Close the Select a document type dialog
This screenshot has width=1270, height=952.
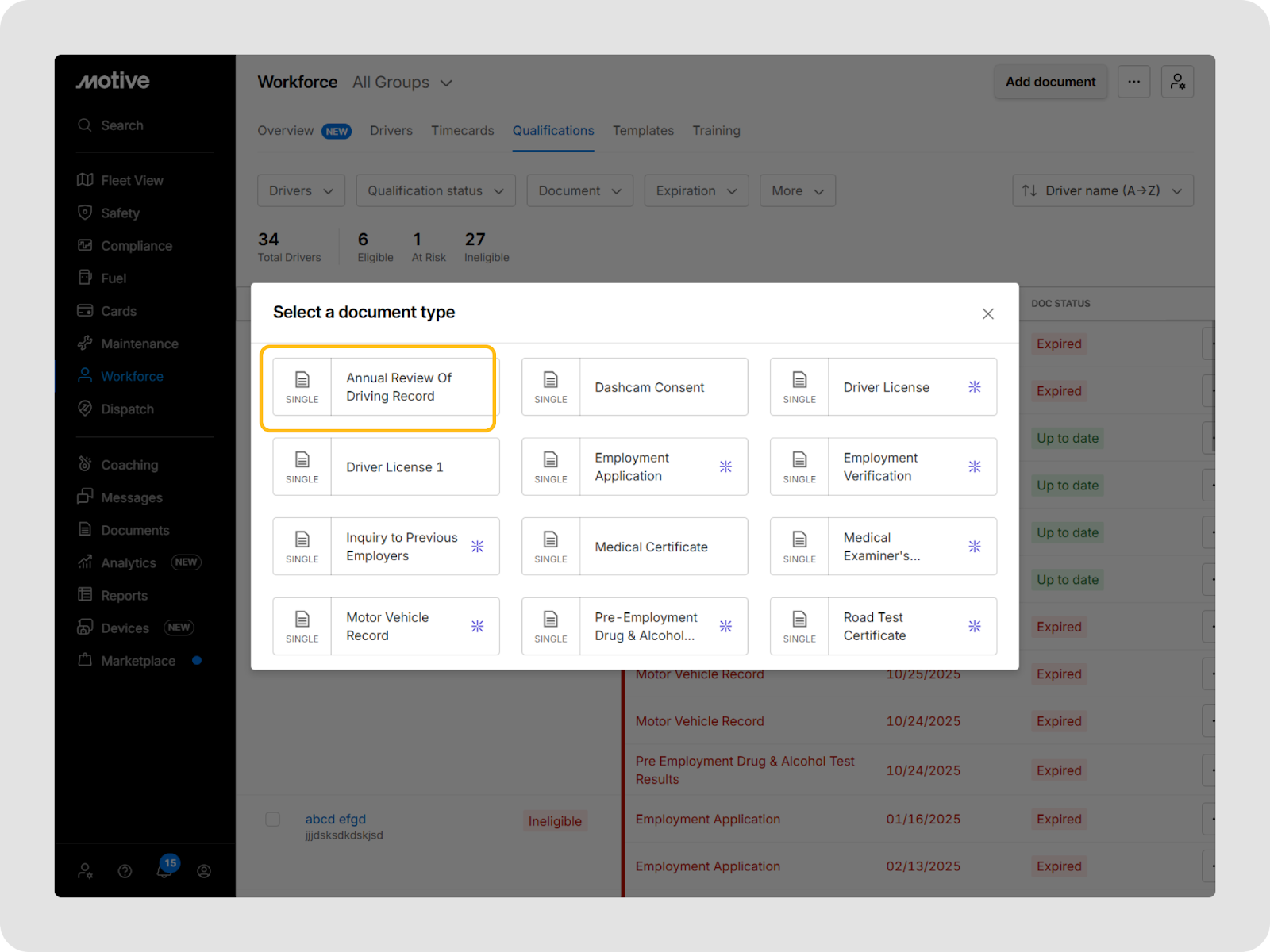[x=987, y=313]
